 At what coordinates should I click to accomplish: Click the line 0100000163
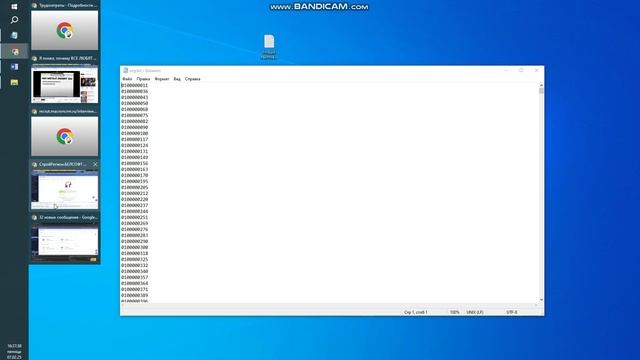click(x=135, y=169)
